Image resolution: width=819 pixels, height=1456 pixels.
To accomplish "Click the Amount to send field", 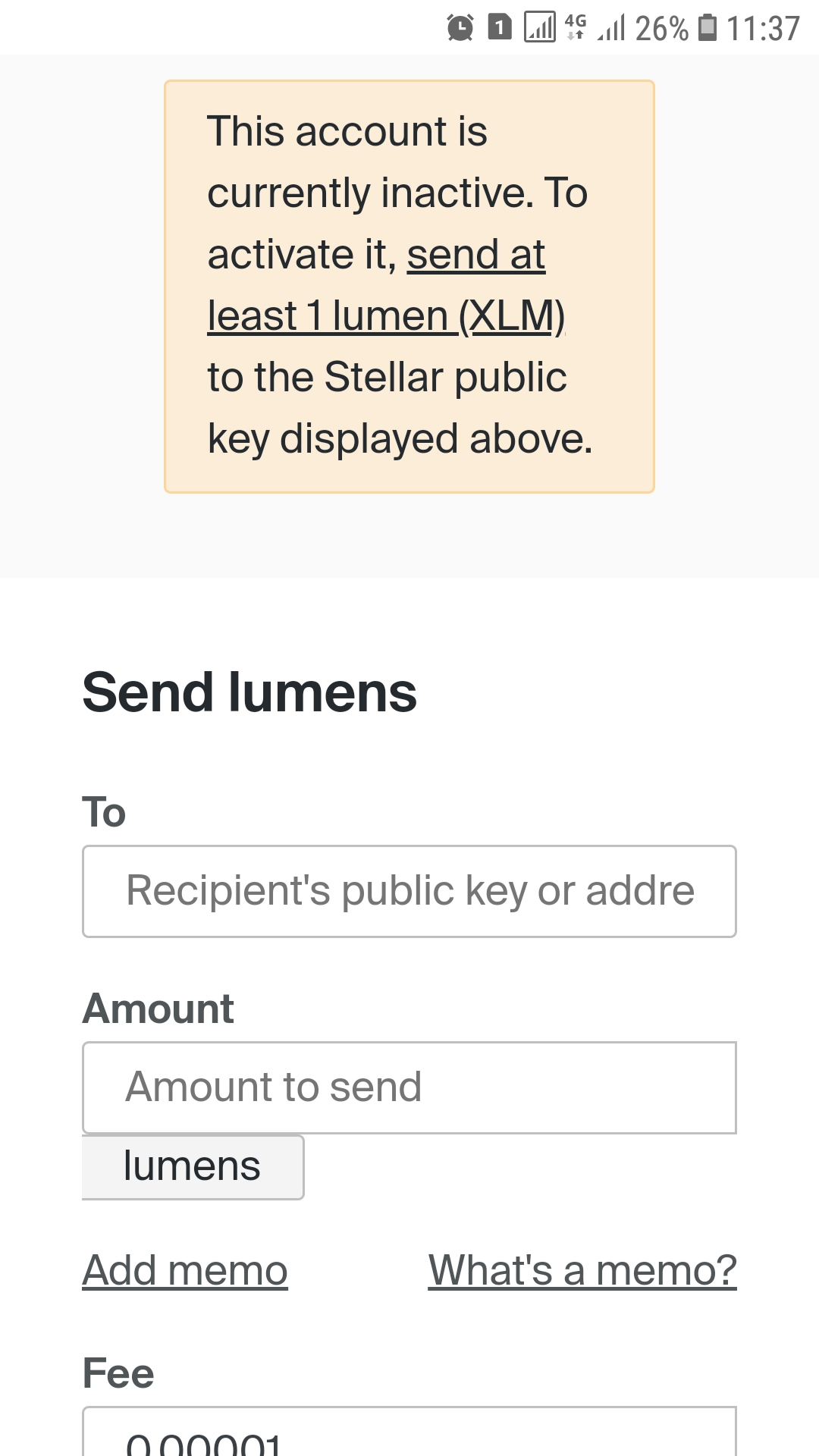I will [x=409, y=1087].
